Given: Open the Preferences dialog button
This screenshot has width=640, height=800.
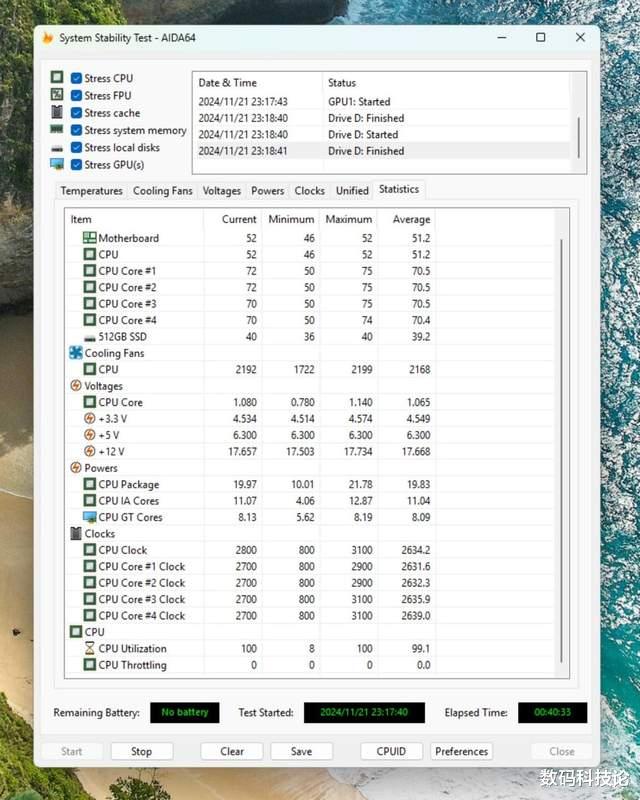Looking at the screenshot, I should point(461,752).
